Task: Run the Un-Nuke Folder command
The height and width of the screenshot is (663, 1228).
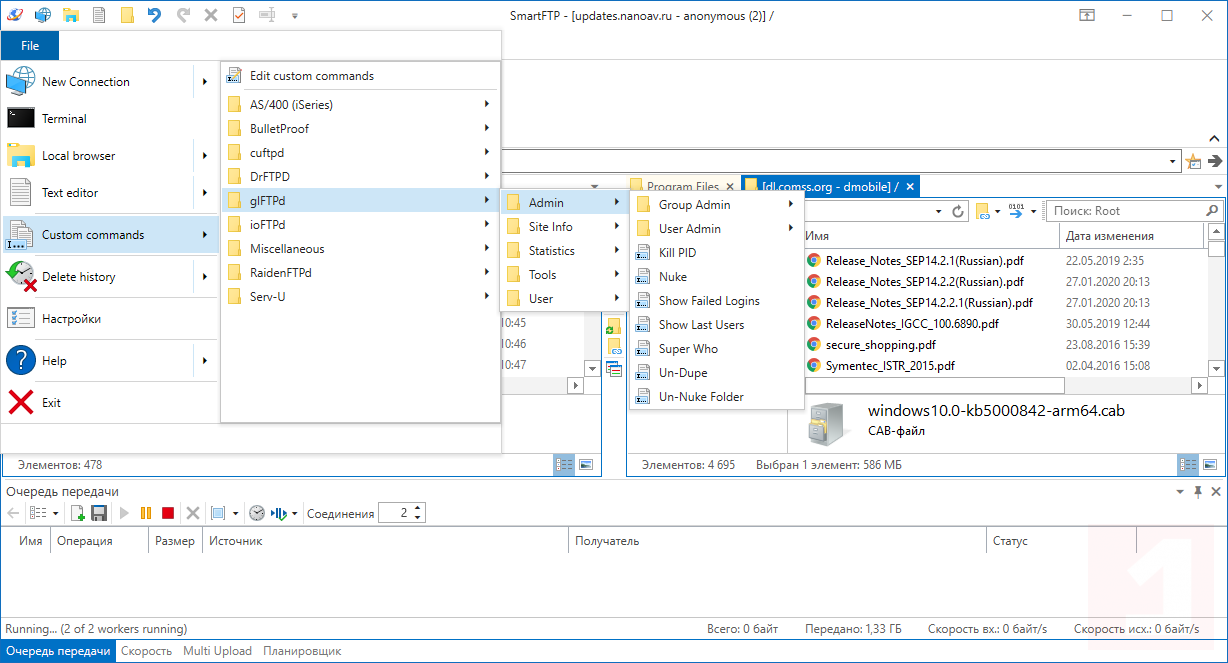Action: 716,397
